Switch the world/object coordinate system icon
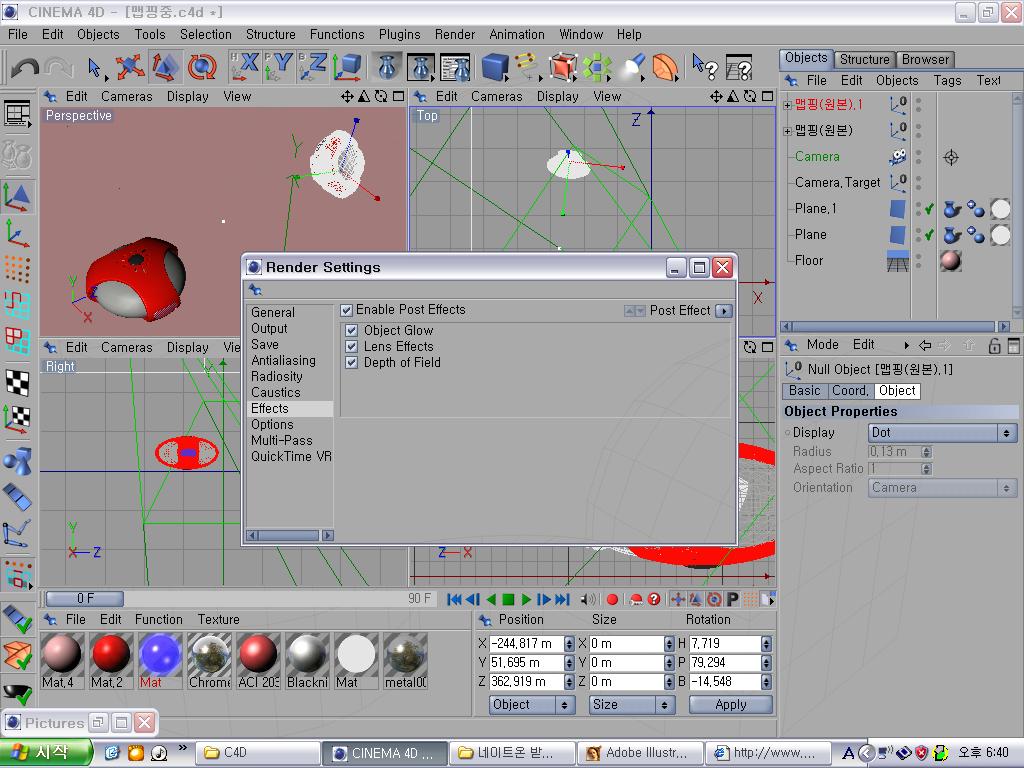Screen dimensions: 1024x768 347,67
